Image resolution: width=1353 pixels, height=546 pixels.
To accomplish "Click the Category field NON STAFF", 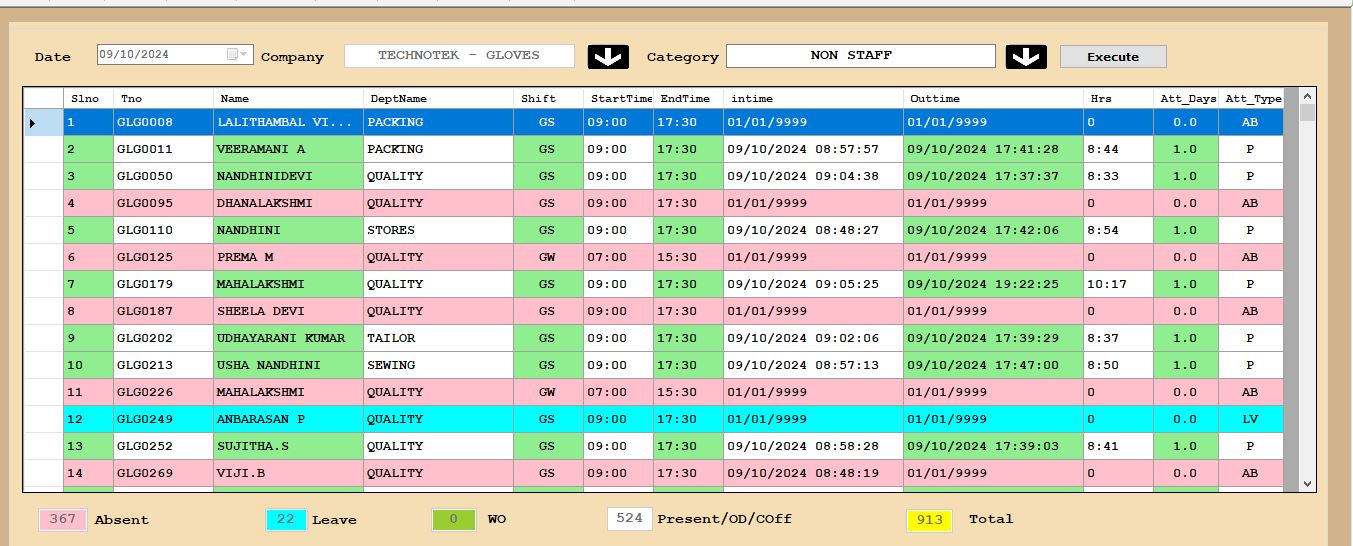I will [x=860, y=56].
